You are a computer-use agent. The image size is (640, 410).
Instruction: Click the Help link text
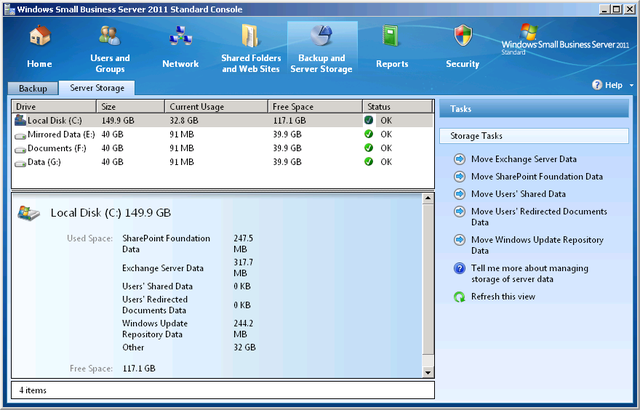point(613,85)
